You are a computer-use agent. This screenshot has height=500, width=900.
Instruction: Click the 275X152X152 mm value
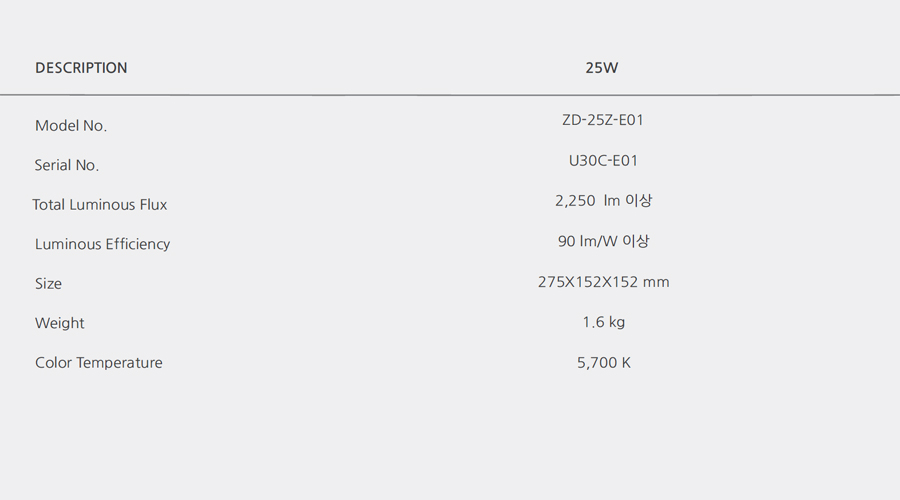point(603,282)
